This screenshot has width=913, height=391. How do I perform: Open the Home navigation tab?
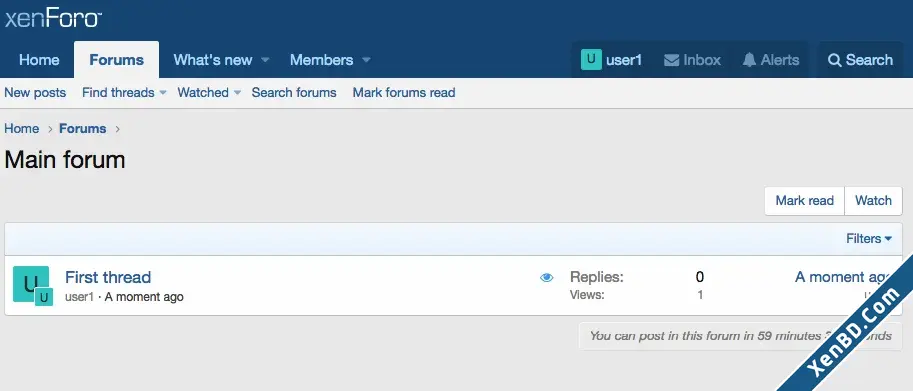tap(39, 60)
